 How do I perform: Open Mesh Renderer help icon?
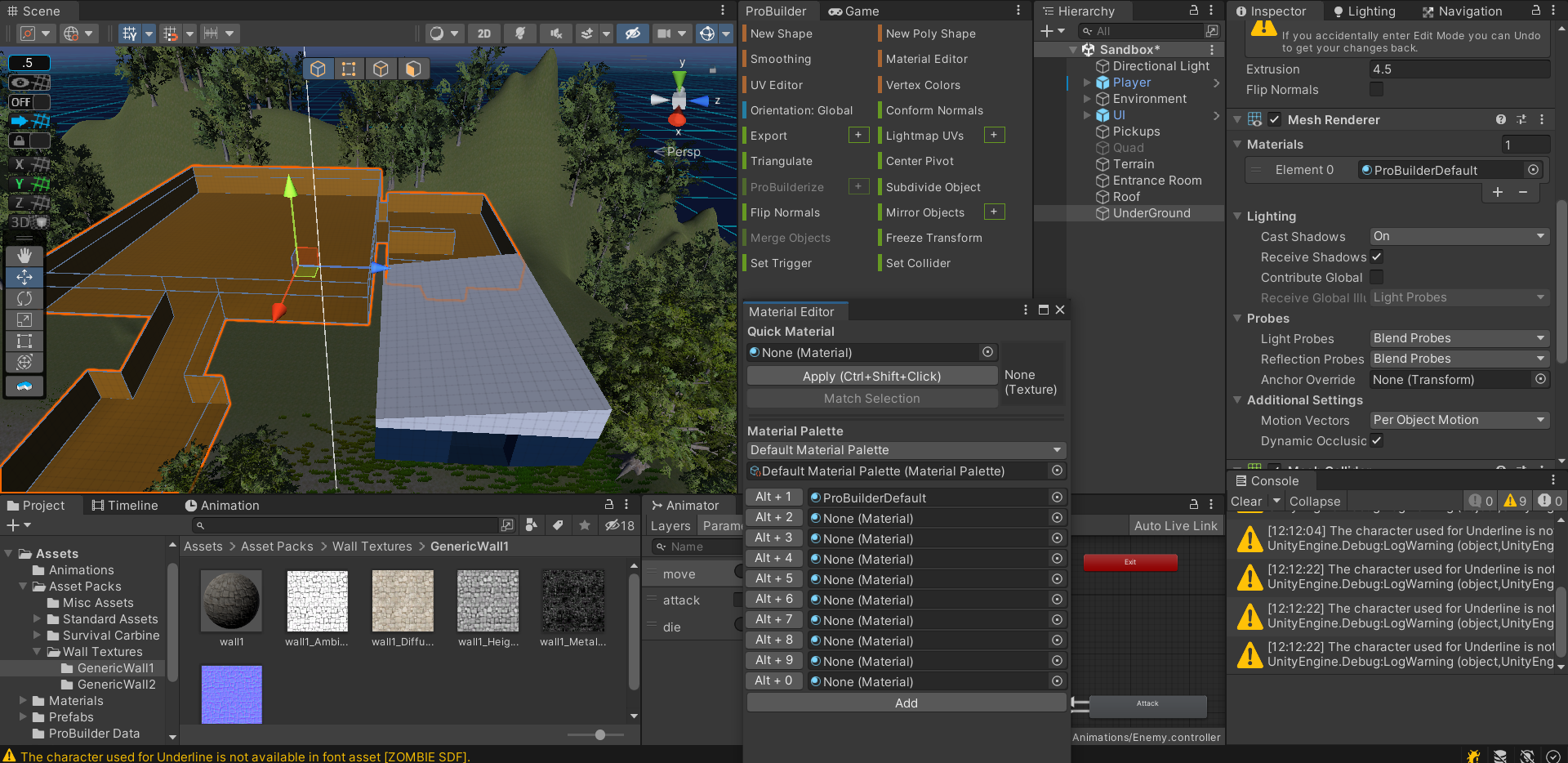pos(1501,119)
